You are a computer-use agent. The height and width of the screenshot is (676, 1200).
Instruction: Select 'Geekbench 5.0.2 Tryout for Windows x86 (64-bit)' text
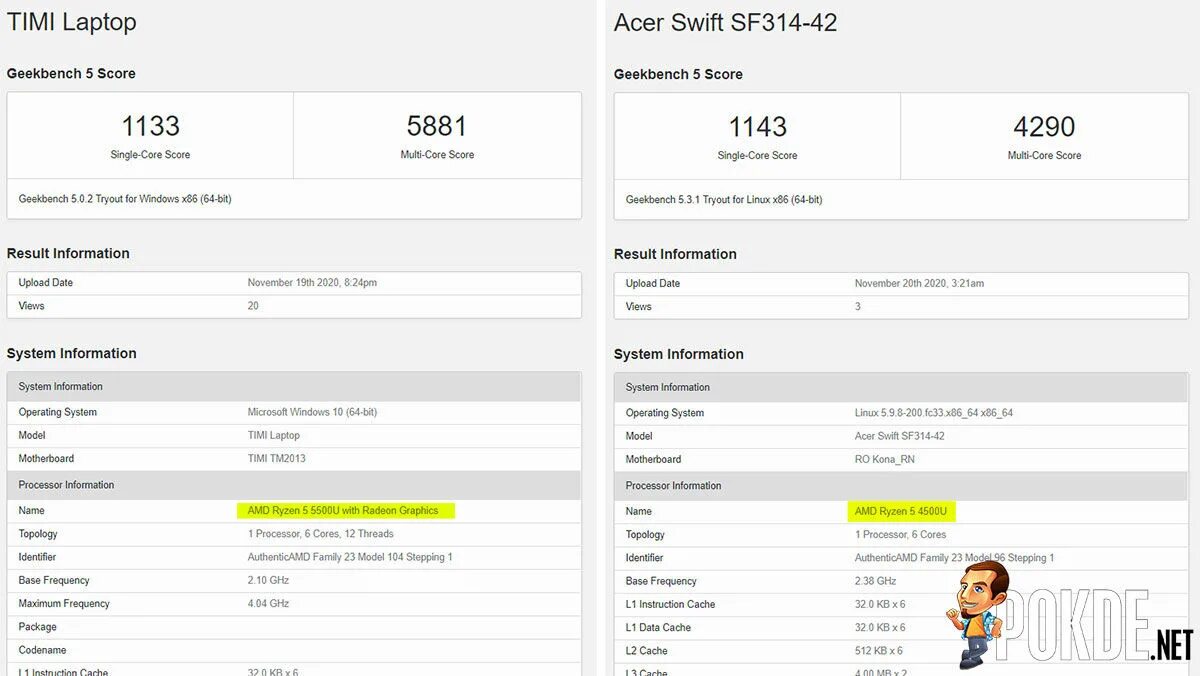(x=125, y=199)
